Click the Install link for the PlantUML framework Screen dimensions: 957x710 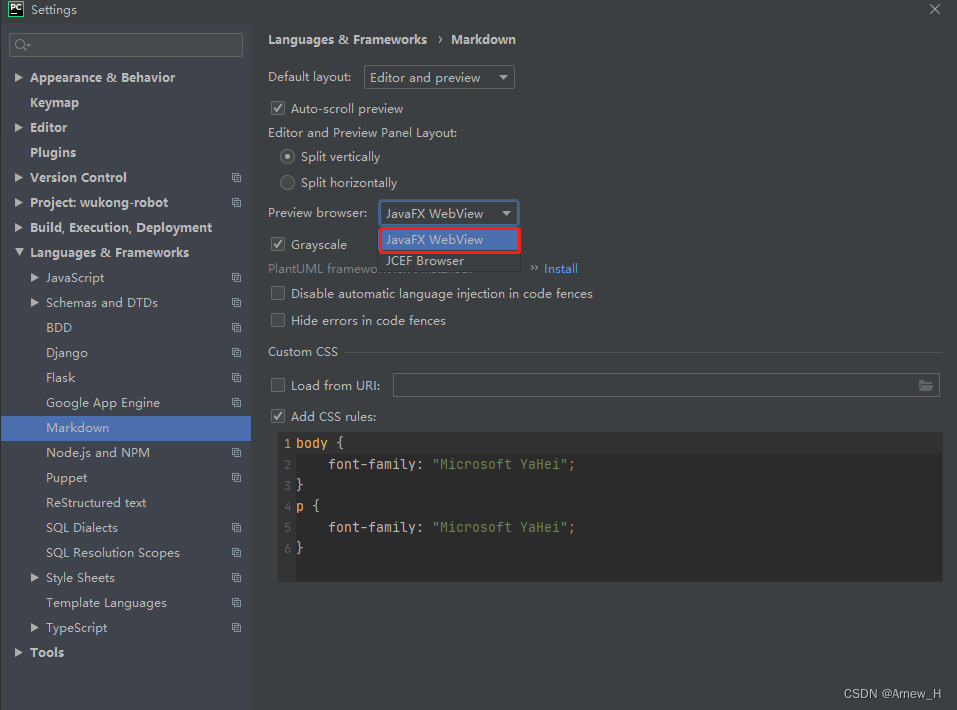pos(561,268)
